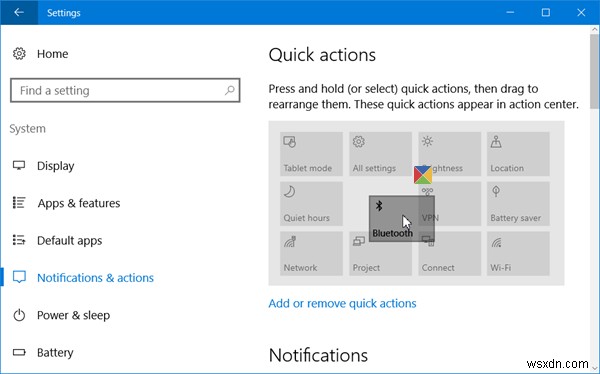Click the System section label
The image size is (600, 374).
pyautogui.click(x=28, y=129)
